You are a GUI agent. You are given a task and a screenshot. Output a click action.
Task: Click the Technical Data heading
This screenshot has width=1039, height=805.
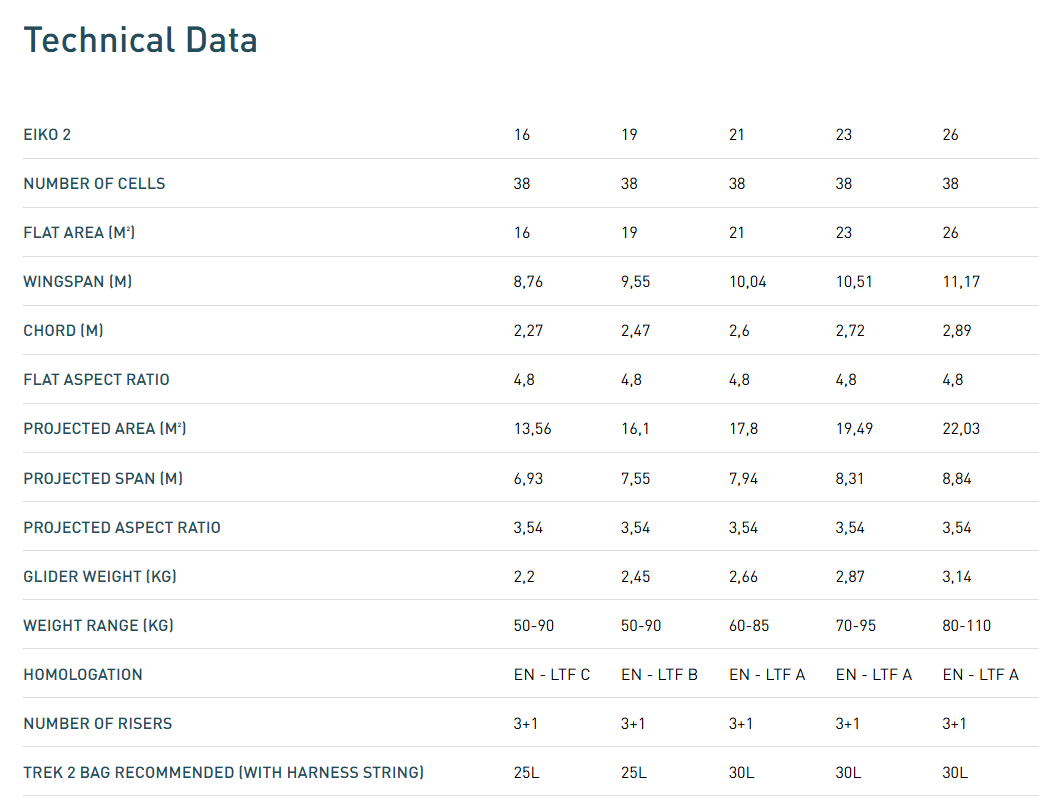click(x=140, y=40)
